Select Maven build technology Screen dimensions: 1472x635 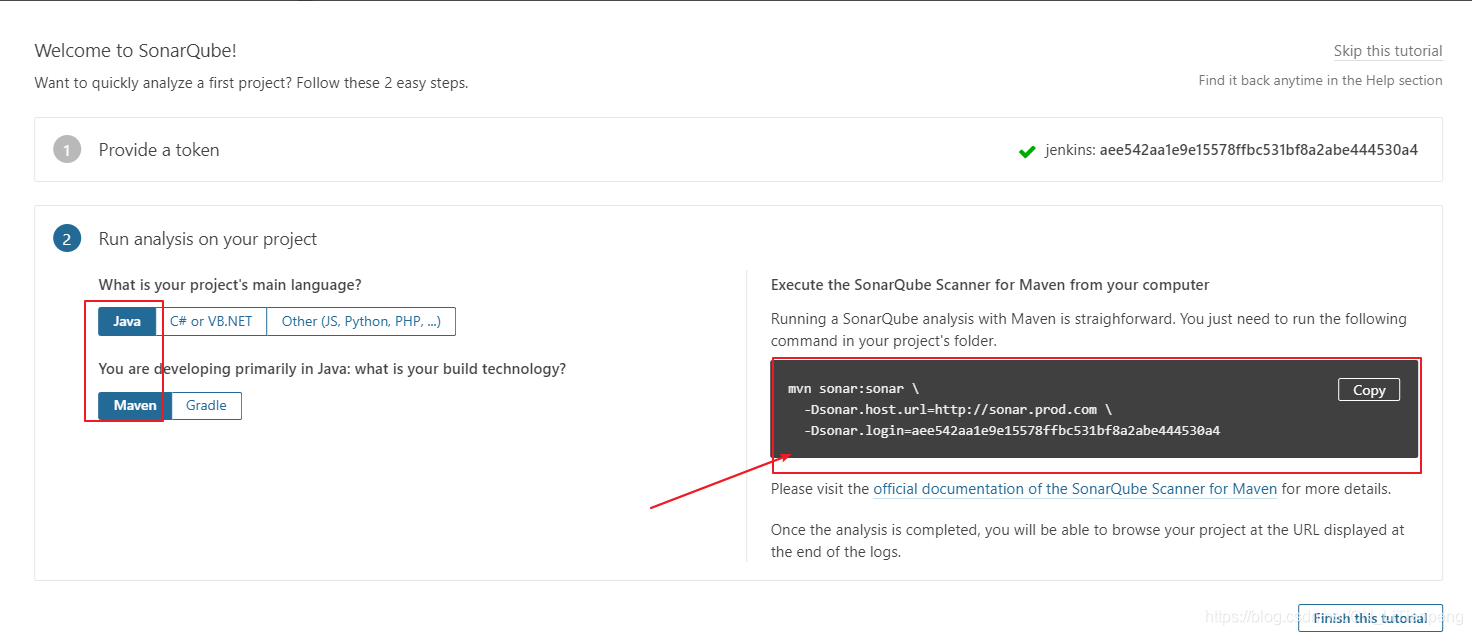tap(135, 405)
